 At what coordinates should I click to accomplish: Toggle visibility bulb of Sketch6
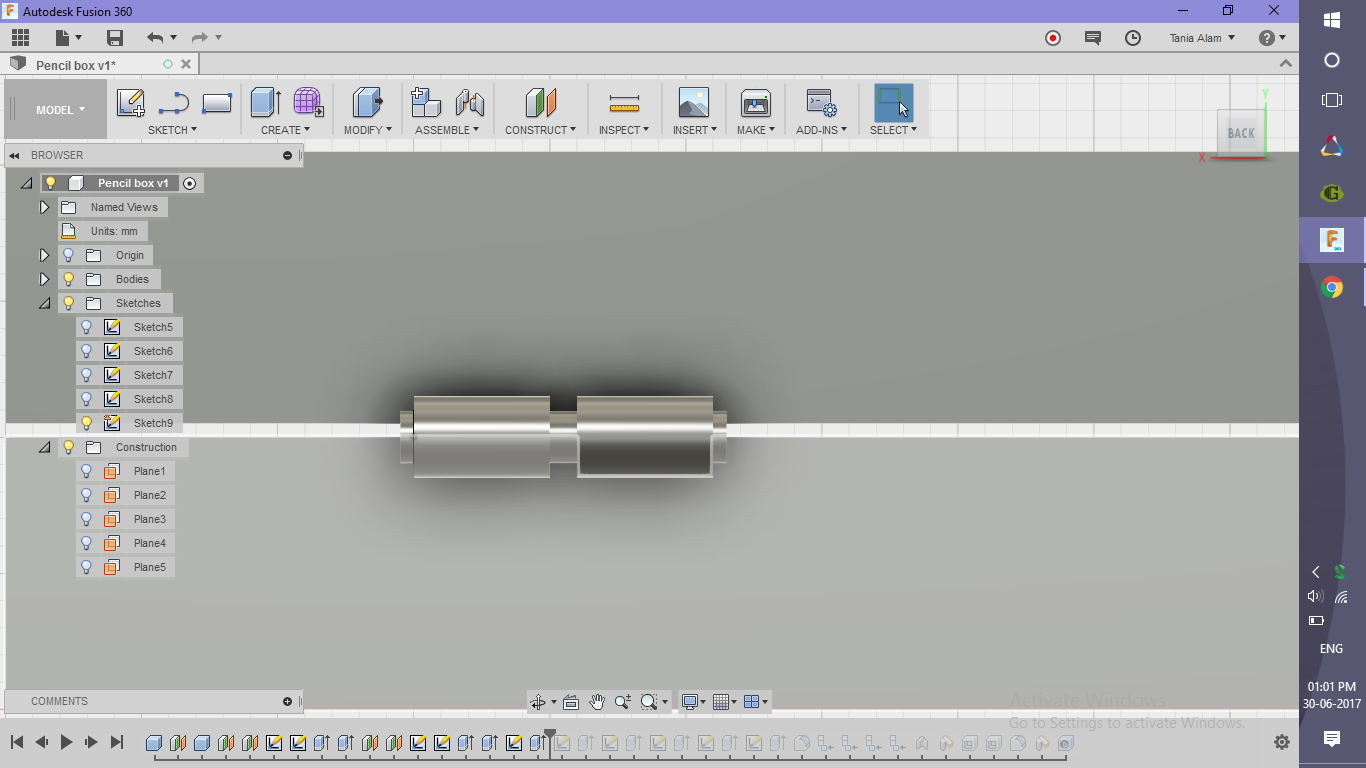87,351
